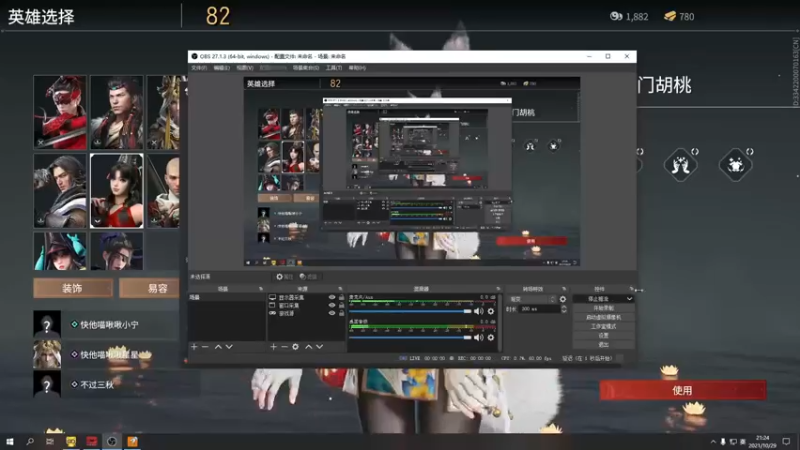The height and width of the screenshot is (450, 800).
Task: Adjust the 桌面音频 volume slider
Action: coord(411,337)
